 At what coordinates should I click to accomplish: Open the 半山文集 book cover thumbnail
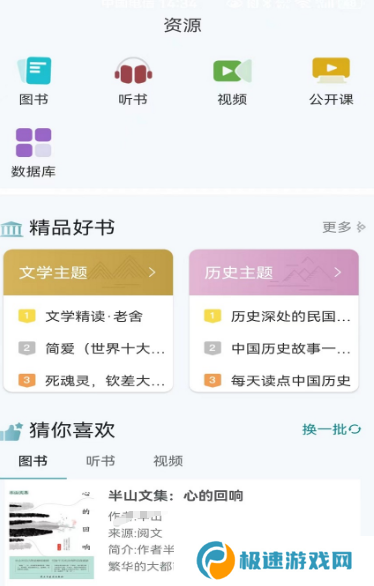point(52,534)
